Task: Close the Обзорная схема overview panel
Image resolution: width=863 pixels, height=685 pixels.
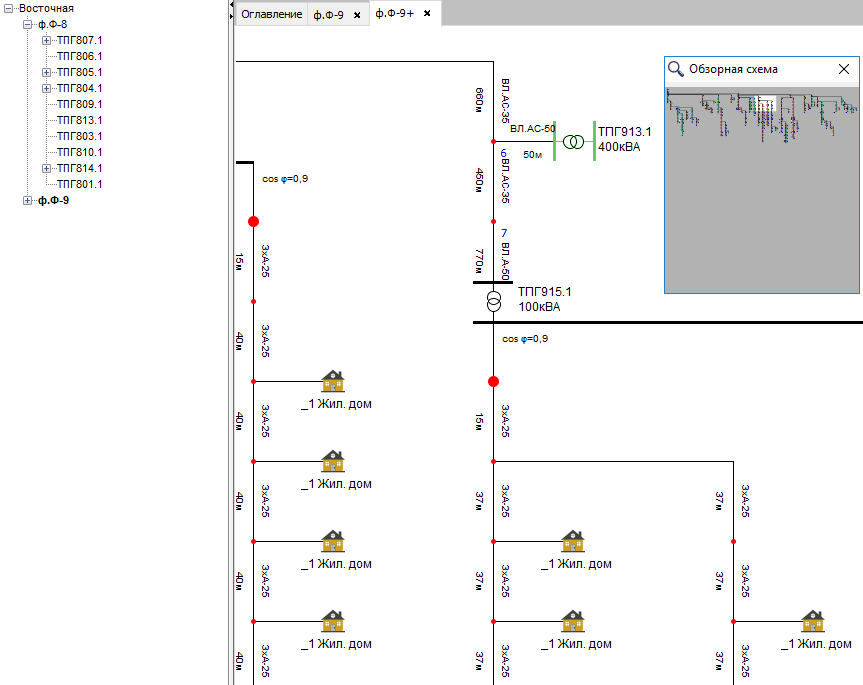Action: [x=844, y=69]
